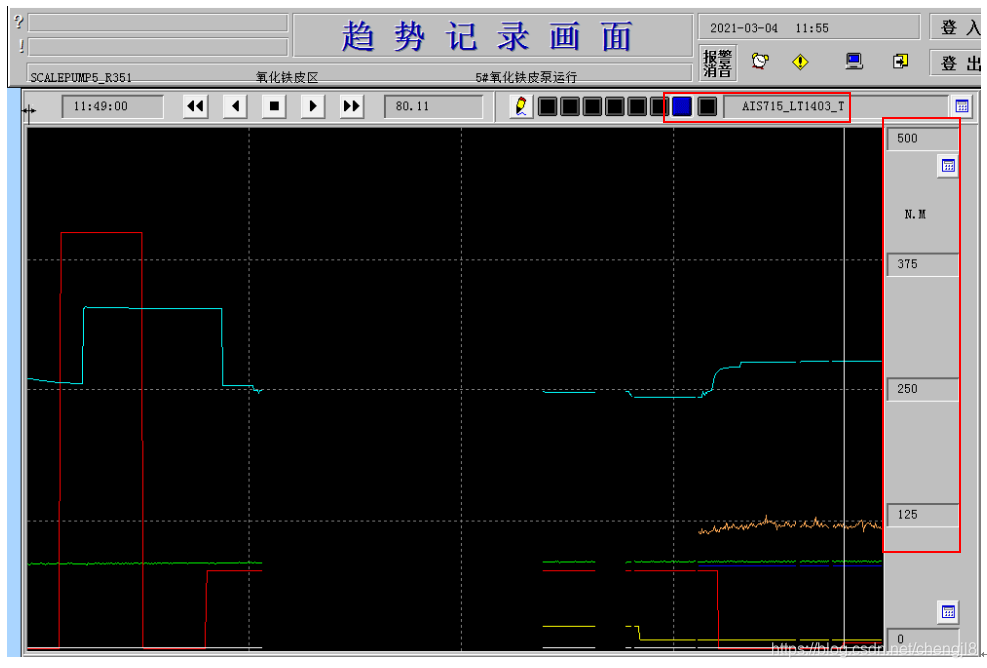
Task: Click the 登入 login button
Action: click(957, 27)
